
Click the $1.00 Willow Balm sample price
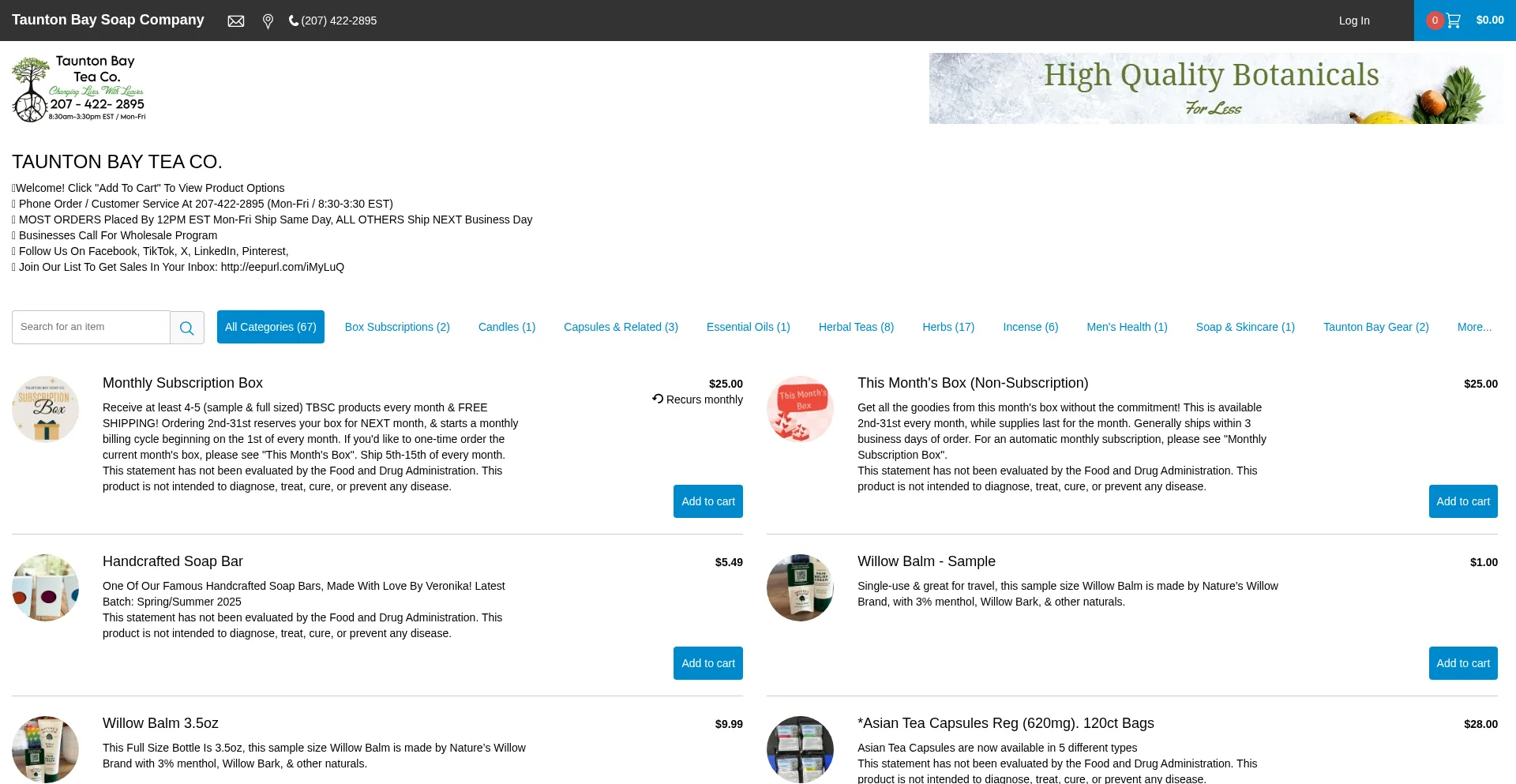[1484, 562]
